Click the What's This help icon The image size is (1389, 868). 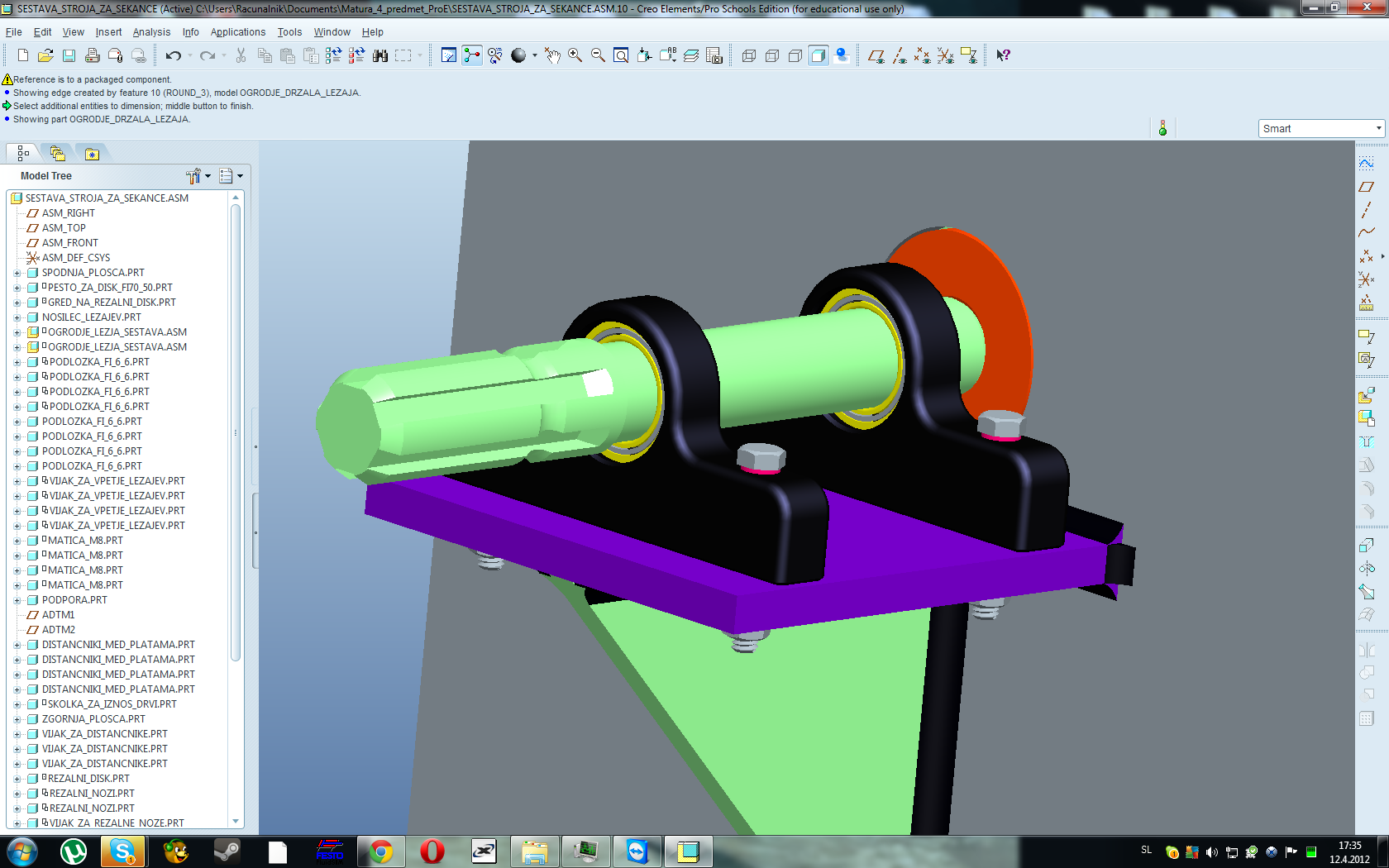click(x=1003, y=55)
